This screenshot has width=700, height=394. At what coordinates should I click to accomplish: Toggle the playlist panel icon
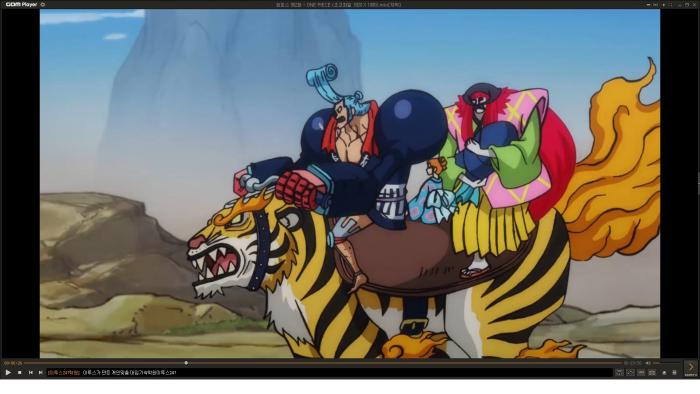coord(674,372)
